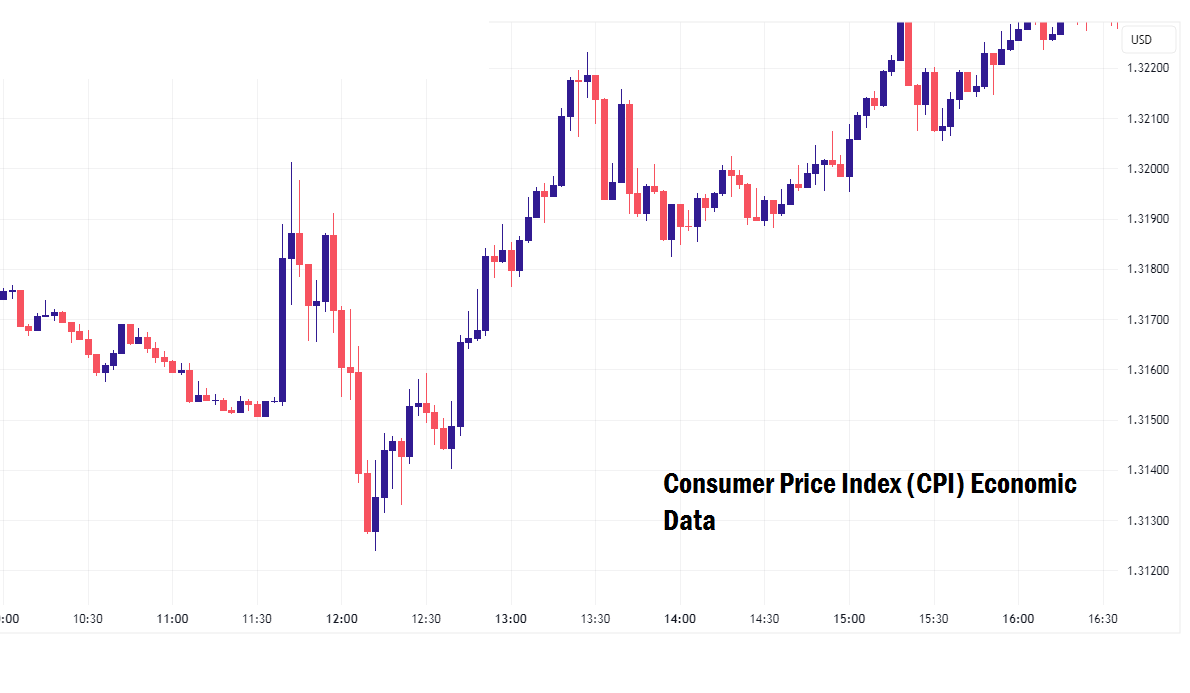Click the 1.31700 price axis label
The height and width of the screenshot is (693, 1190).
pos(1148,320)
